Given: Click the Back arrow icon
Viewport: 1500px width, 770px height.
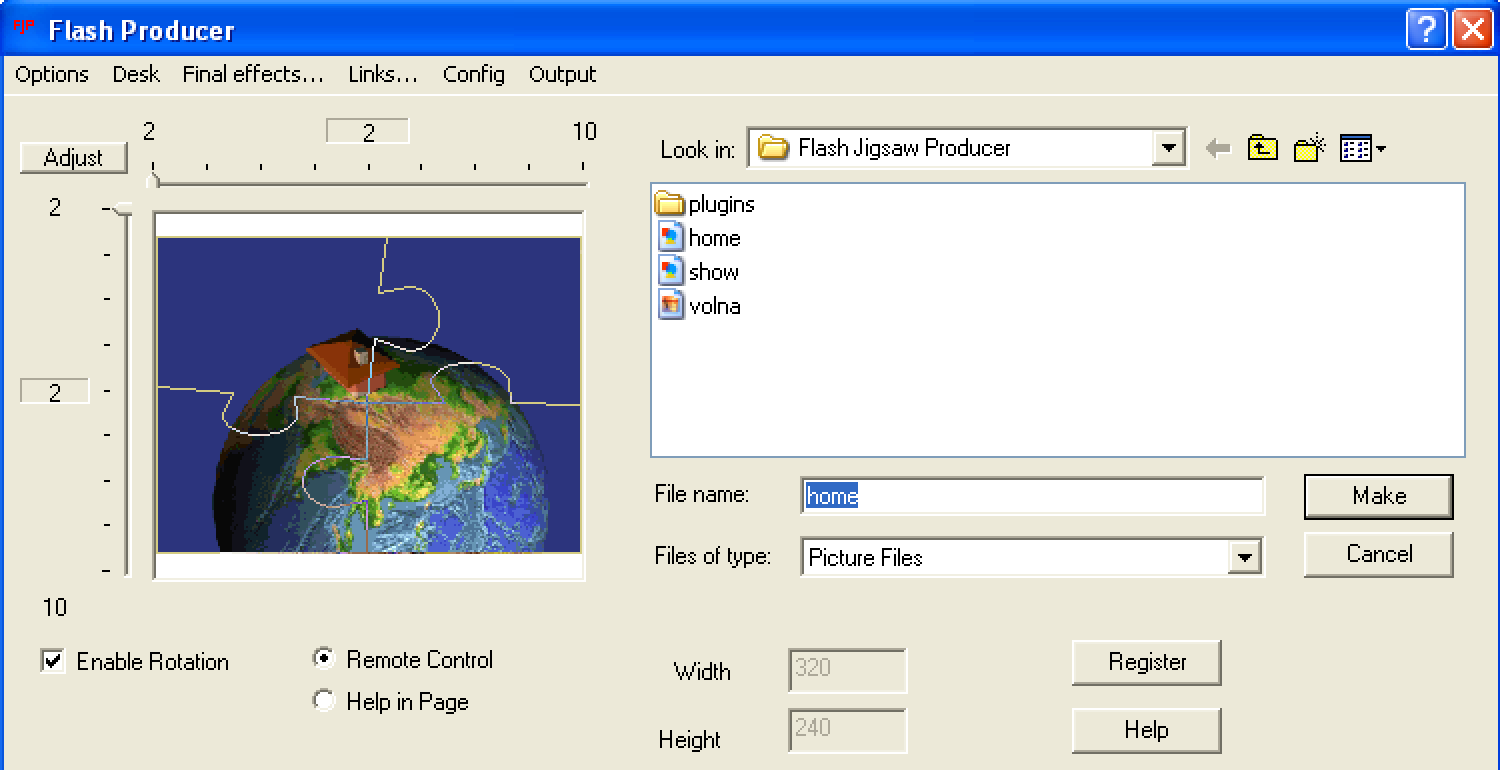Looking at the screenshot, I should (1217, 149).
